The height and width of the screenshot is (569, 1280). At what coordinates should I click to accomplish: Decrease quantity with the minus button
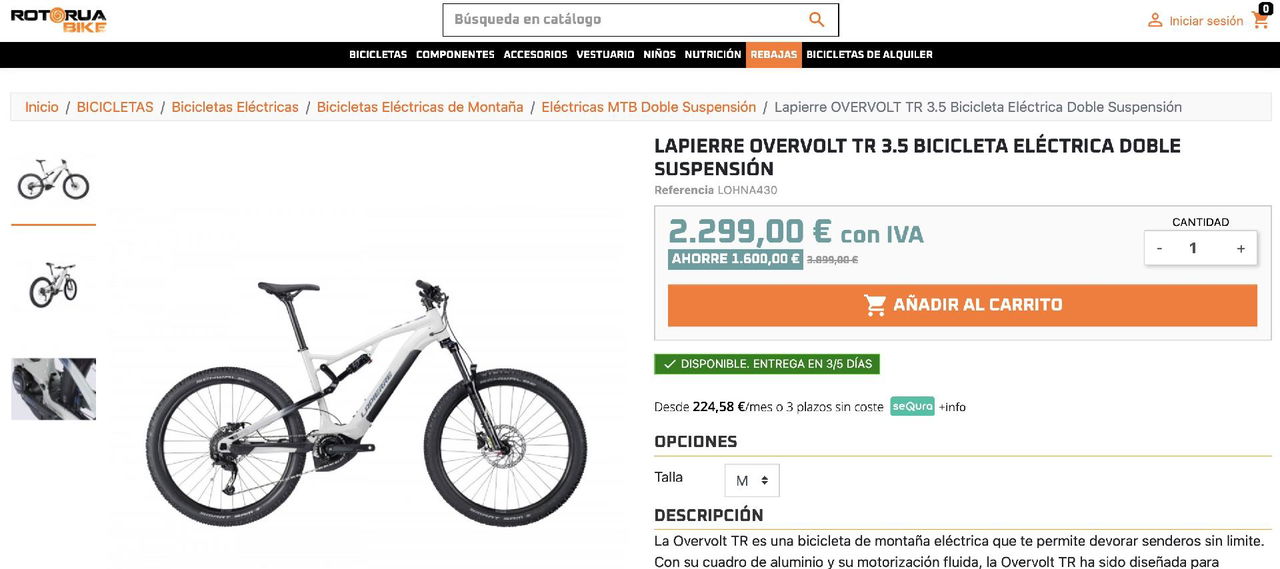[1159, 248]
